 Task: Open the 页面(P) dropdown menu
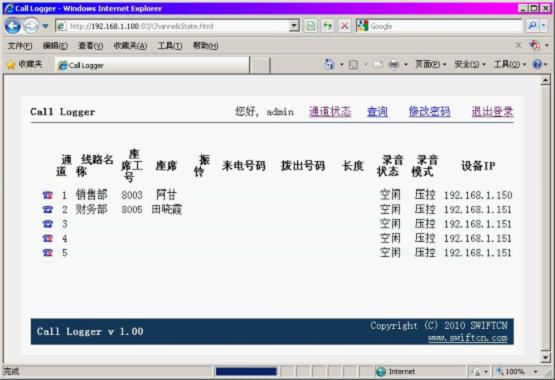tap(430, 64)
